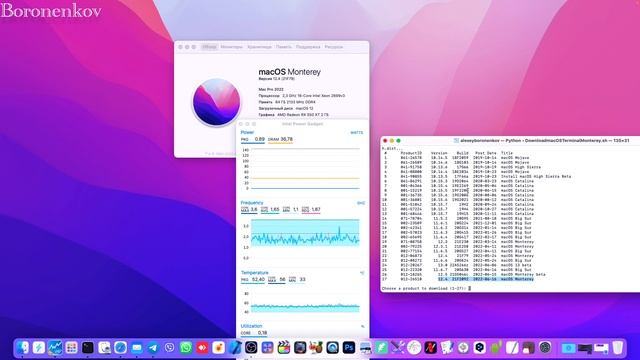Launch the Xcode hammer icon in Dock
Viewport: 640px width, 360px height.
coord(235,347)
